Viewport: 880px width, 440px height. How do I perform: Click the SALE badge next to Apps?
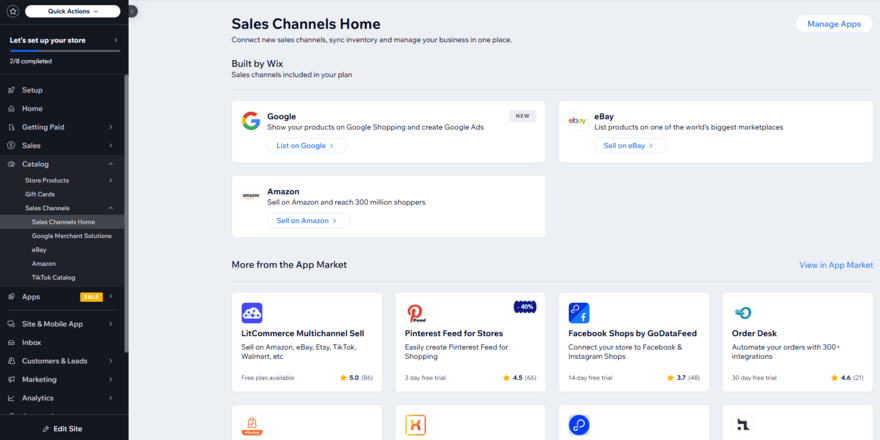coord(91,297)
